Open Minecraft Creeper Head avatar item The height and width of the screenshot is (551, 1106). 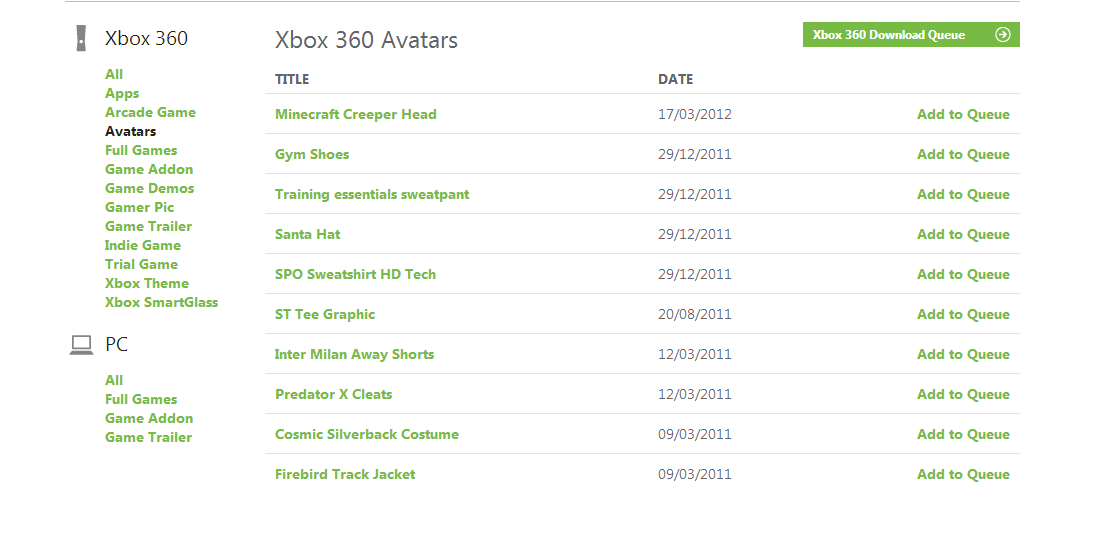[355, 114]
